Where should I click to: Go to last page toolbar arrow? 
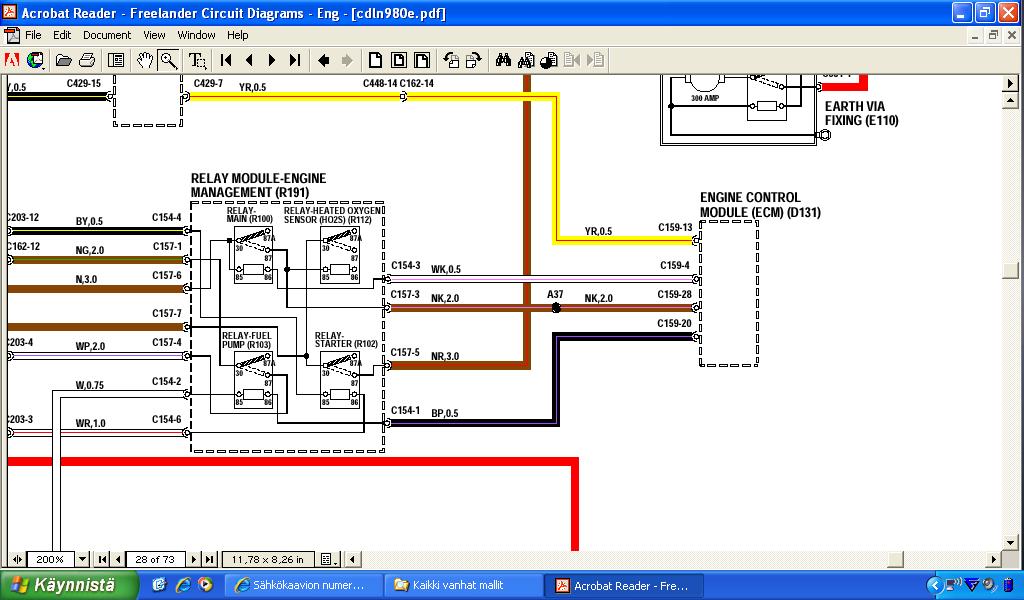click(294, 60)
